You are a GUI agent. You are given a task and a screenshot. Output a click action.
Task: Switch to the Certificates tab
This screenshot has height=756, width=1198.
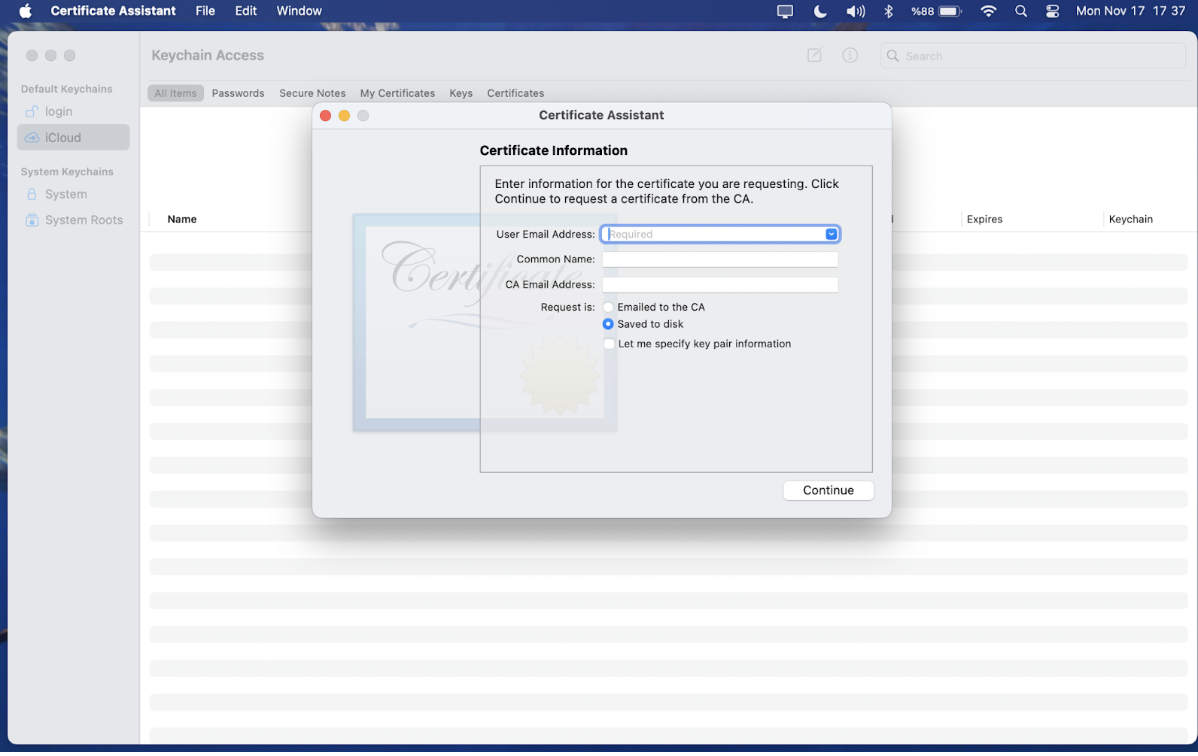pos(516,93)
